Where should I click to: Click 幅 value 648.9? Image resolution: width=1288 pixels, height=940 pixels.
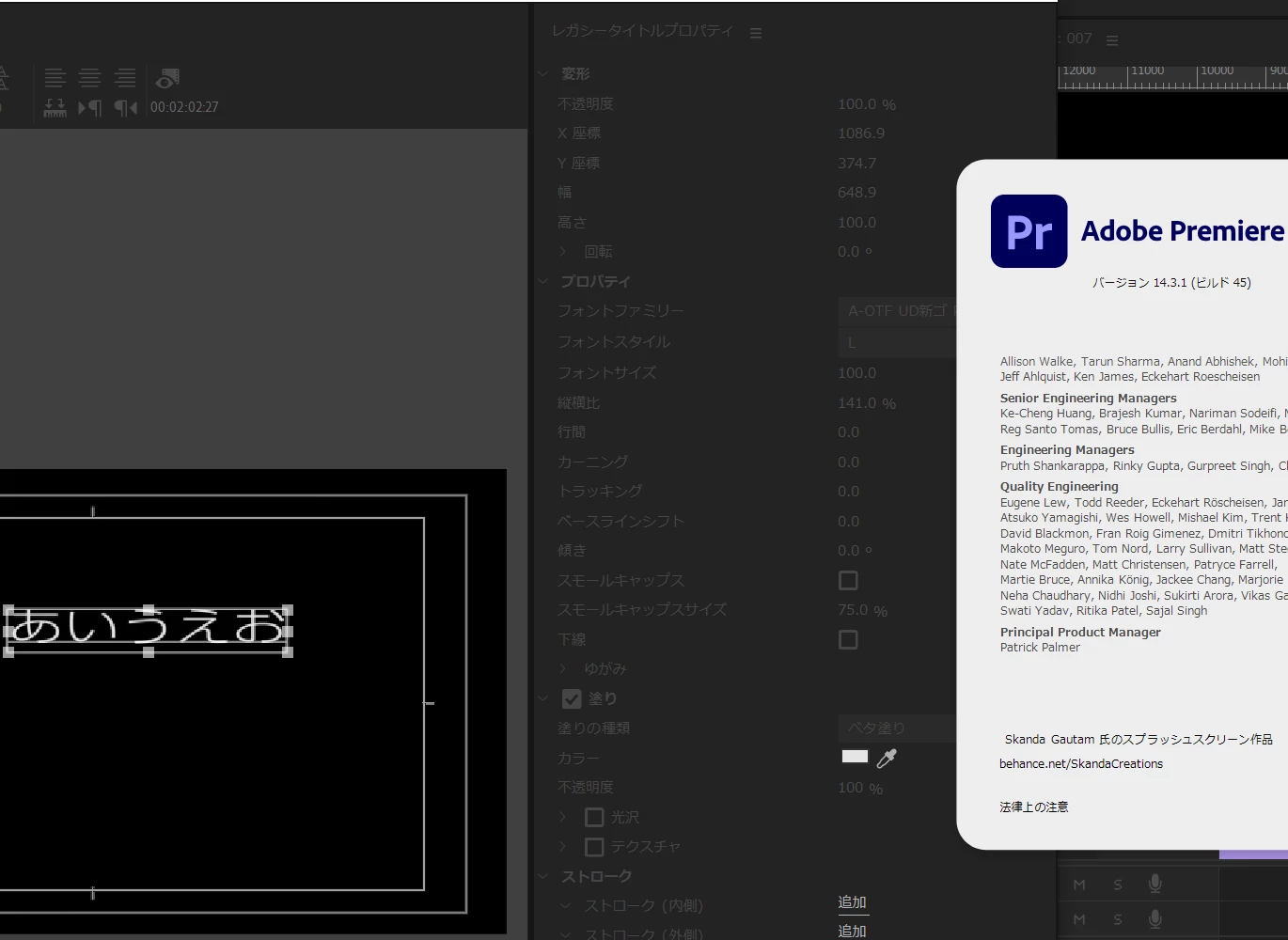click(857, 193)
